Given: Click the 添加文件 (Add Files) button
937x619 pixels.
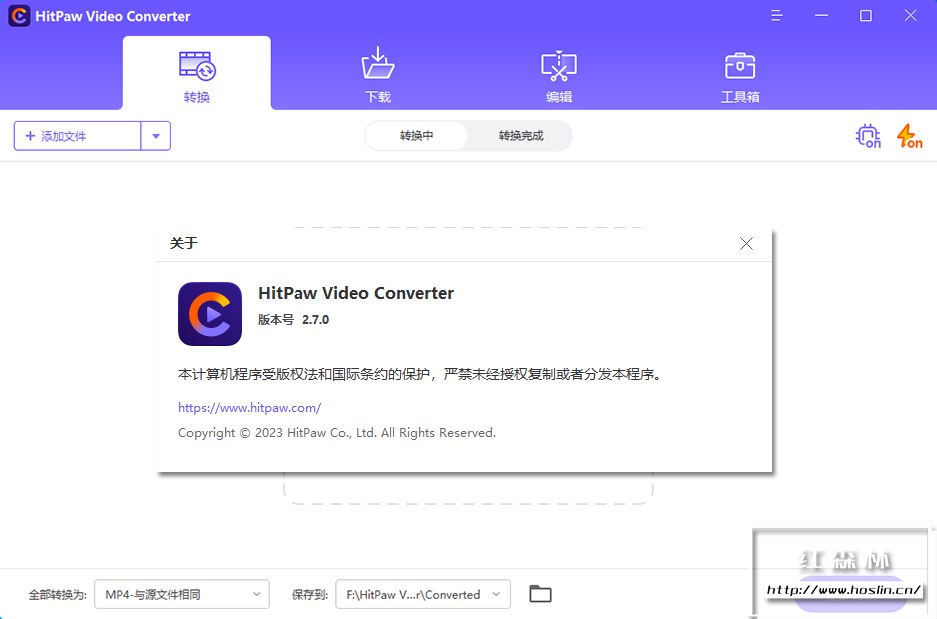Looking at the screenshot, I should [78, 136].
